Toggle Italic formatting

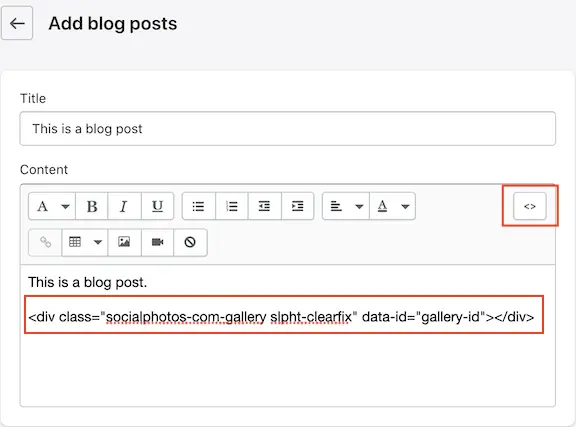[124, 206]
